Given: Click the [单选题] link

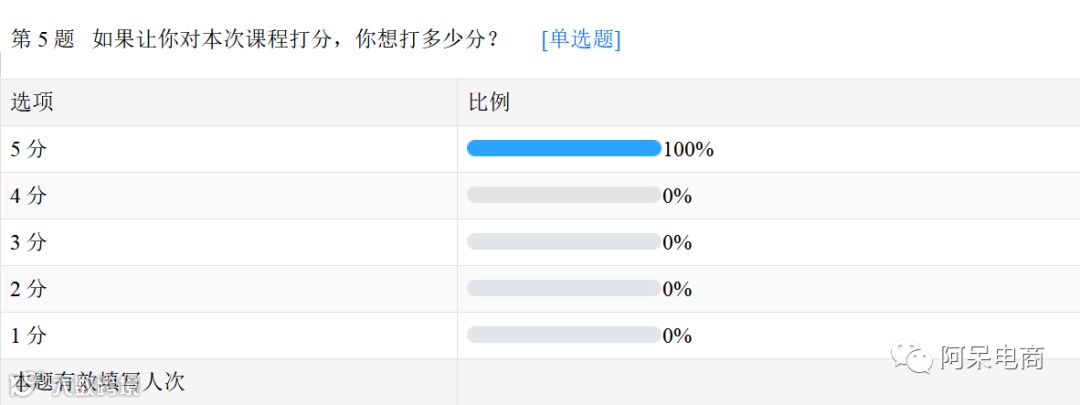Looking at the screenshot, I should click(581, 39).
